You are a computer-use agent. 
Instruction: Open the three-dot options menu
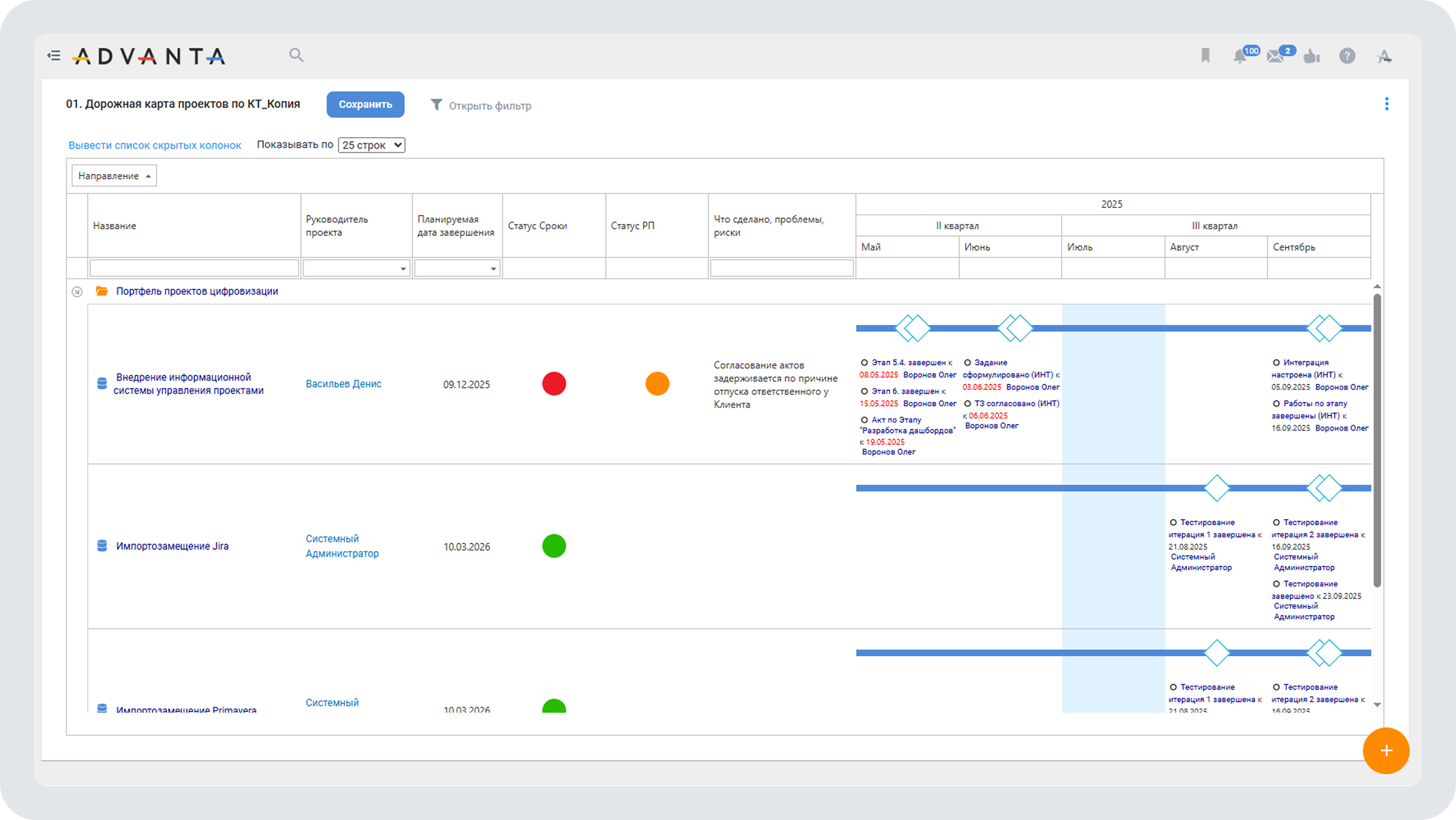[x=1386, y=104]
